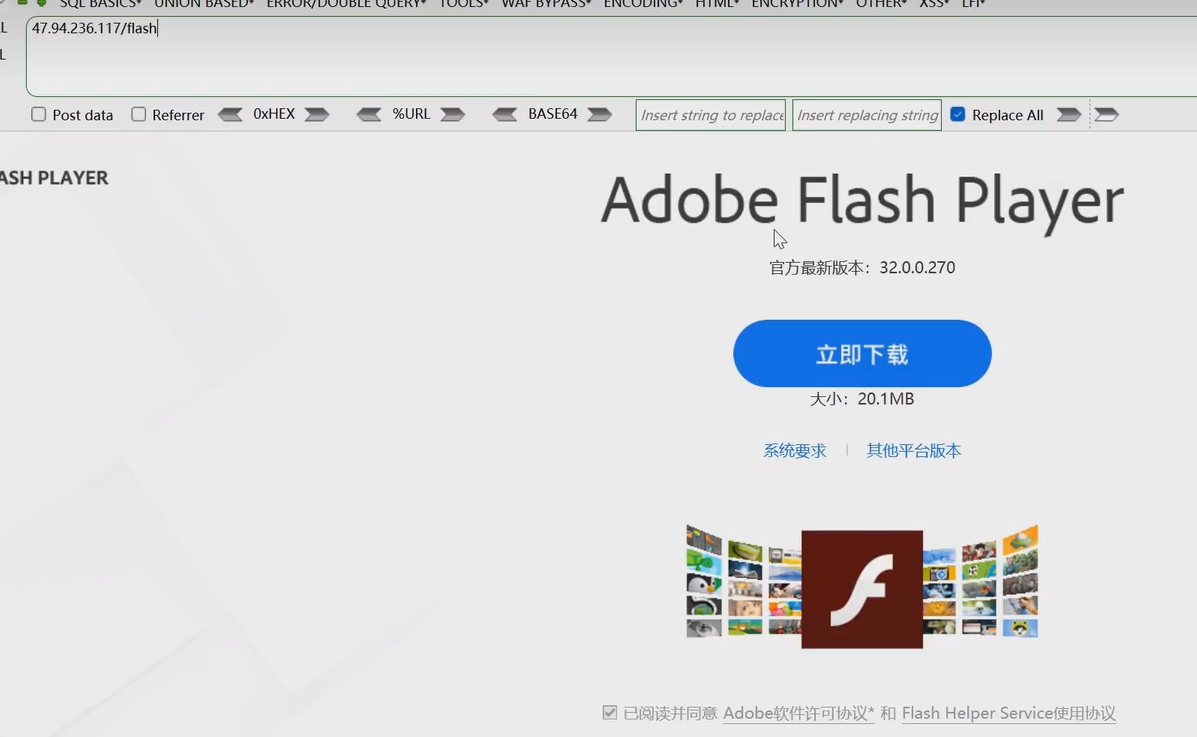Open the WAF BYPASS dropdown menu
This screenshot has width=1197, height=737.
click(546, 4)
